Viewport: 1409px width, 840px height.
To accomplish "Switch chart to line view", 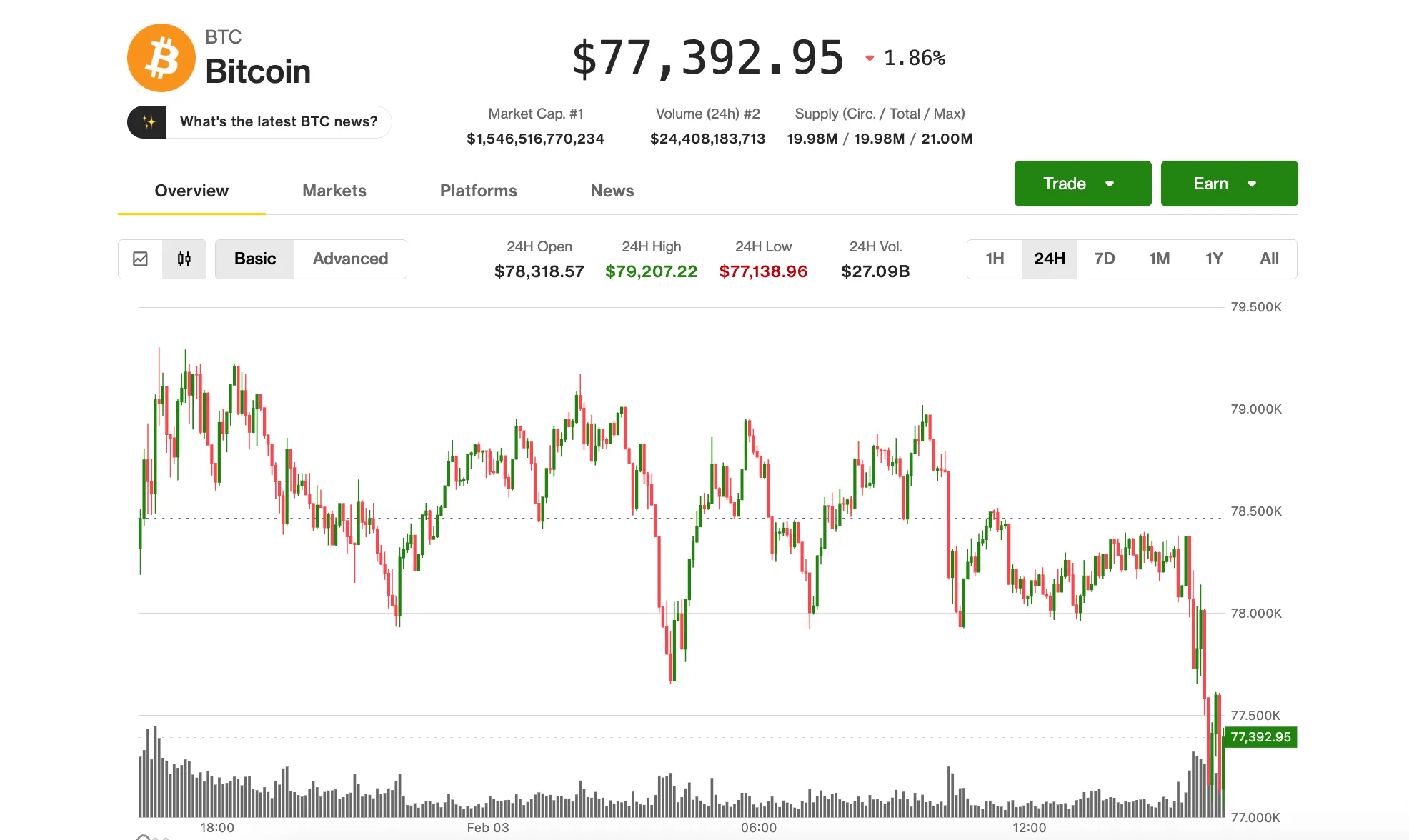I will click(141, 259).
